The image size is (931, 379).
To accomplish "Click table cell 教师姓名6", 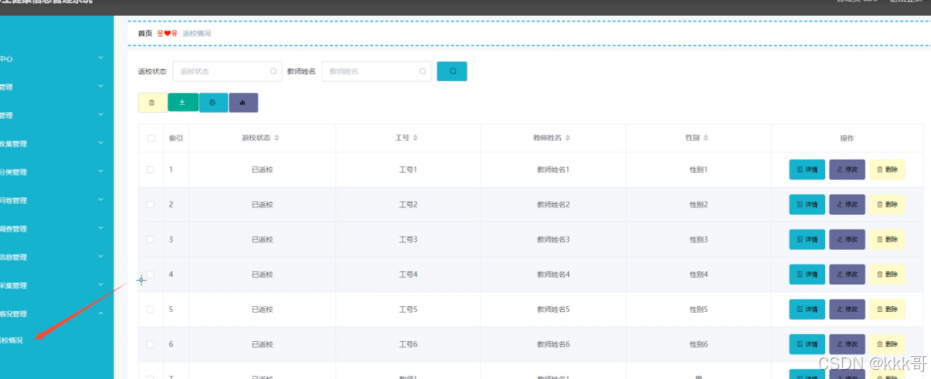I will (553, 345).
